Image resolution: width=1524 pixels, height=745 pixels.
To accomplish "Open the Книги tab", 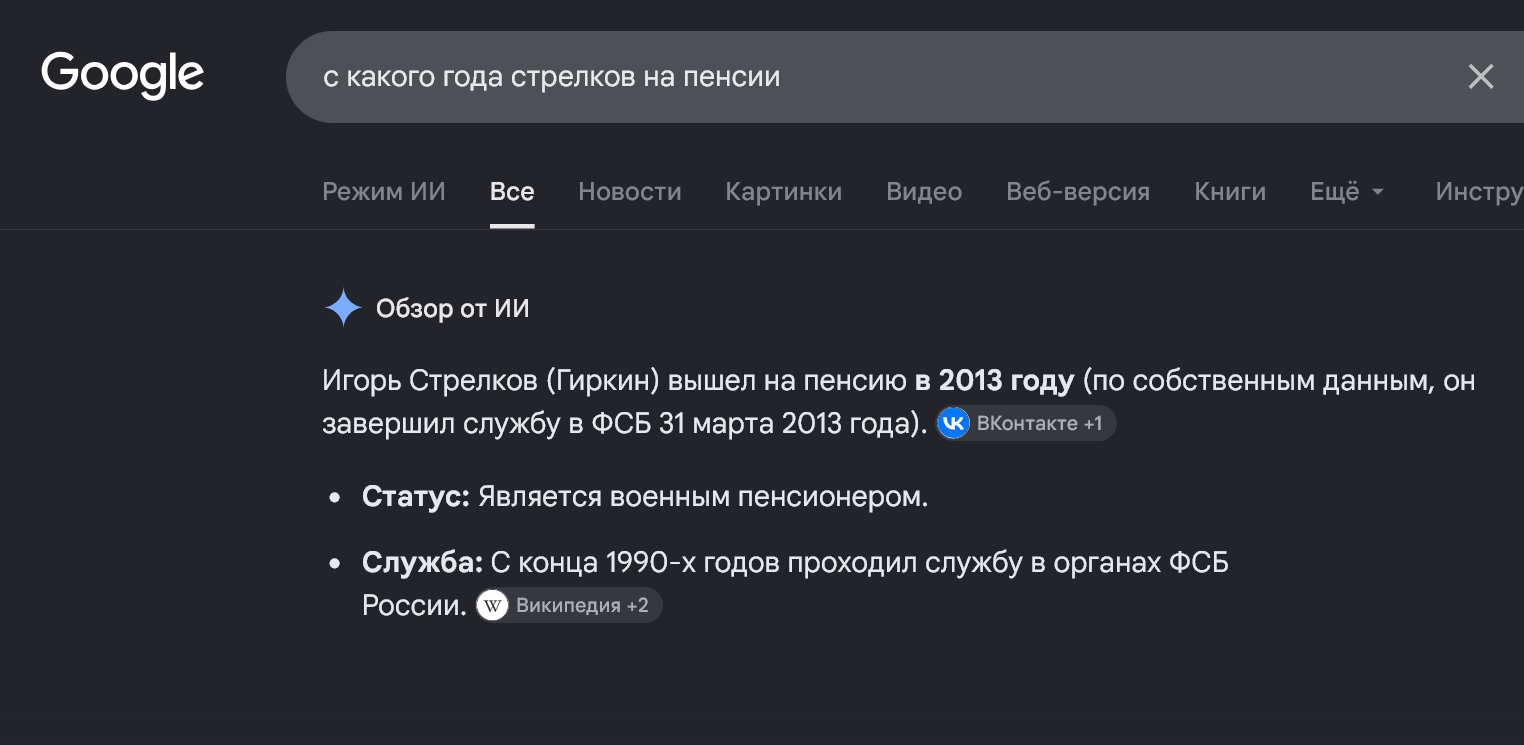I will tap(1230, 191).
